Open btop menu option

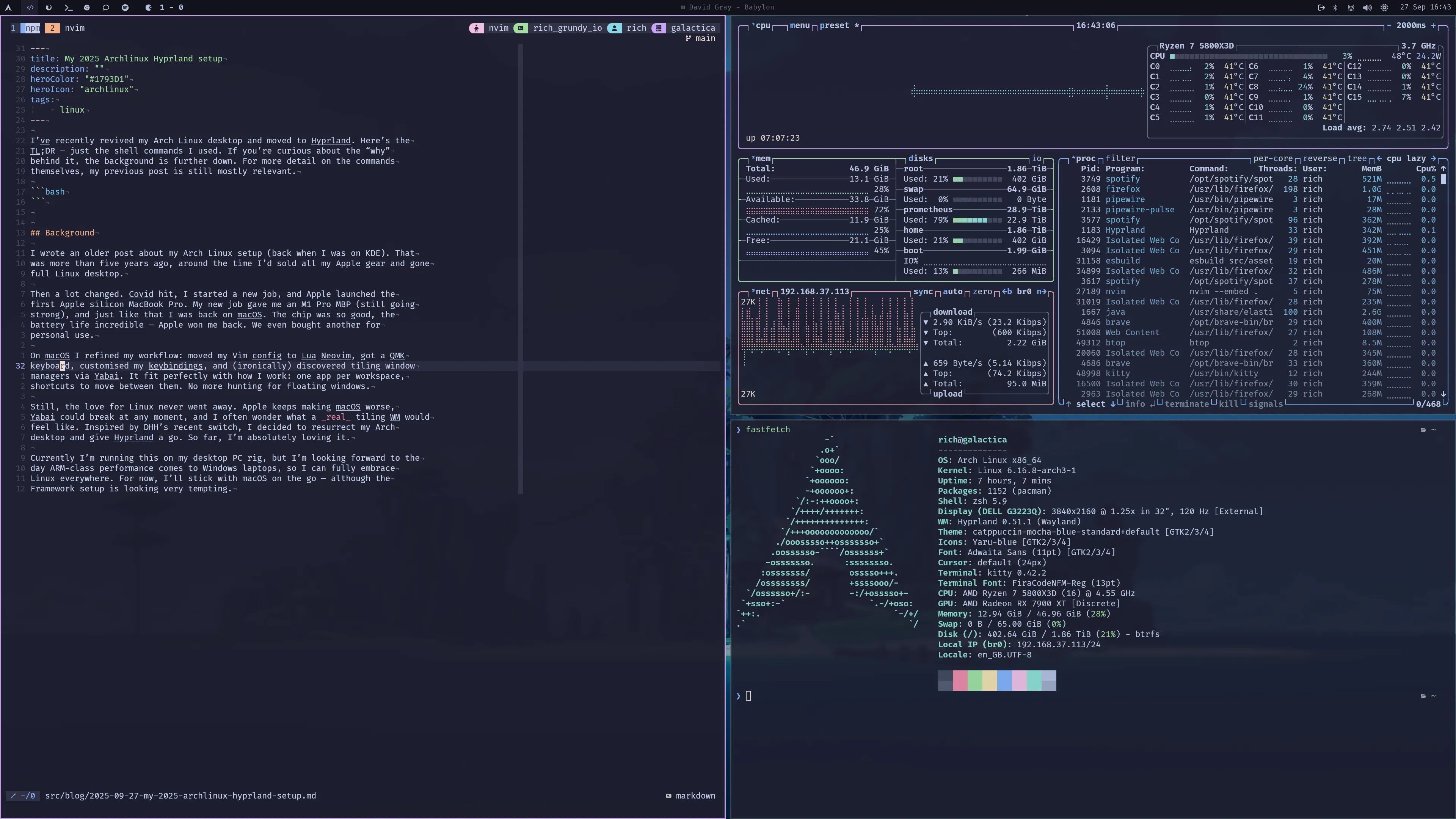(799, 25)
